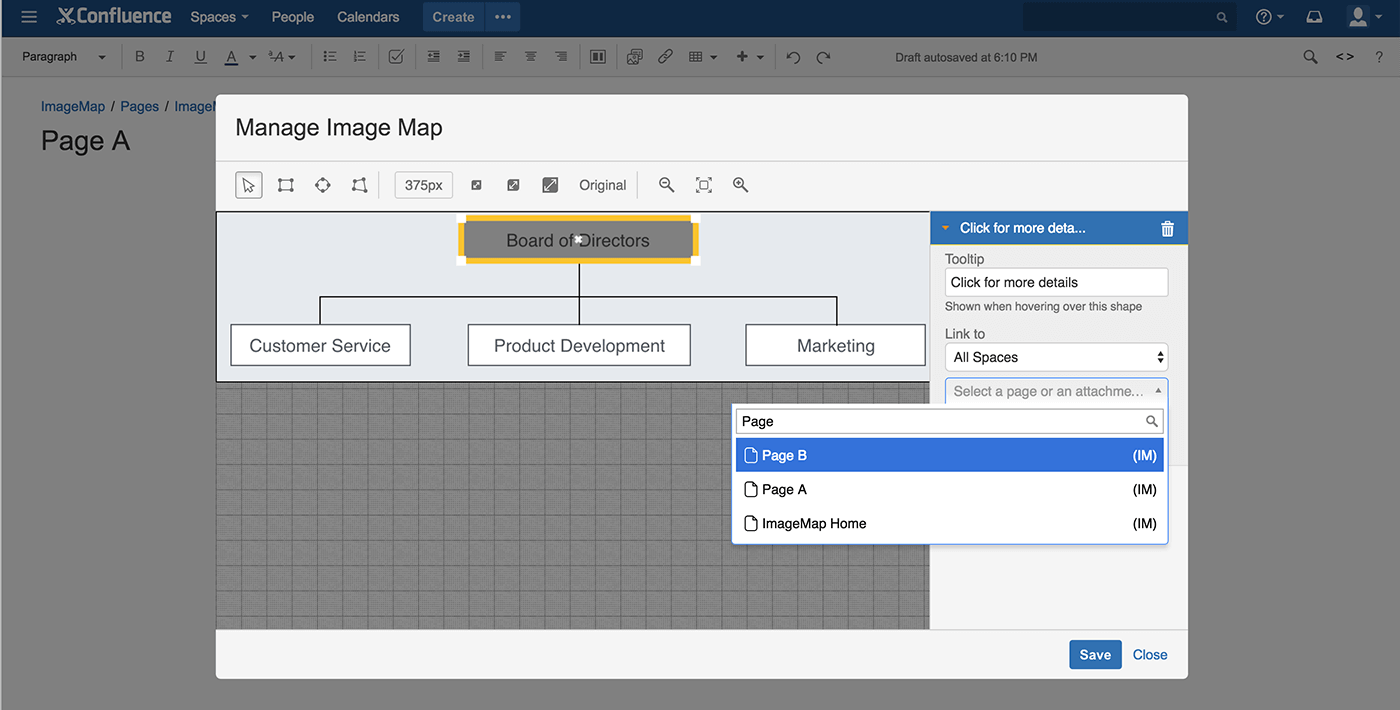Viewport: 1400px width, 710px height.
Task: Insert a link in the editor
Action: pyautogui.click(x=665, y=57)
